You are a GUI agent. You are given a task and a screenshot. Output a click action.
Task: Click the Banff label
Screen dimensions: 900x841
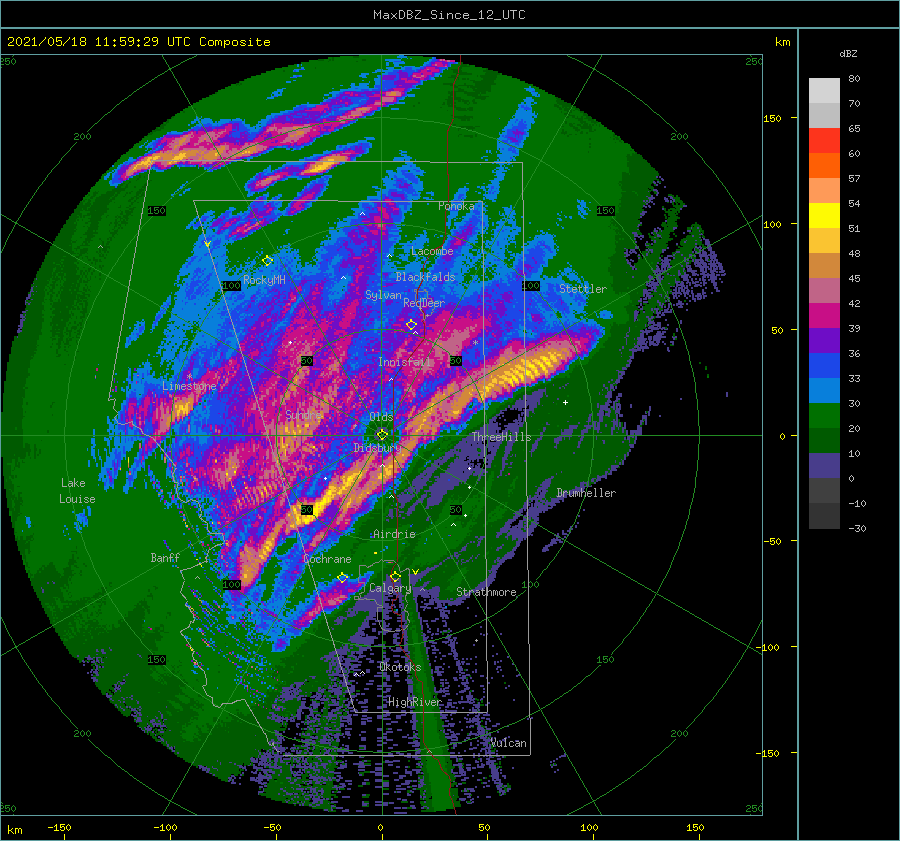tap(165, 557)
